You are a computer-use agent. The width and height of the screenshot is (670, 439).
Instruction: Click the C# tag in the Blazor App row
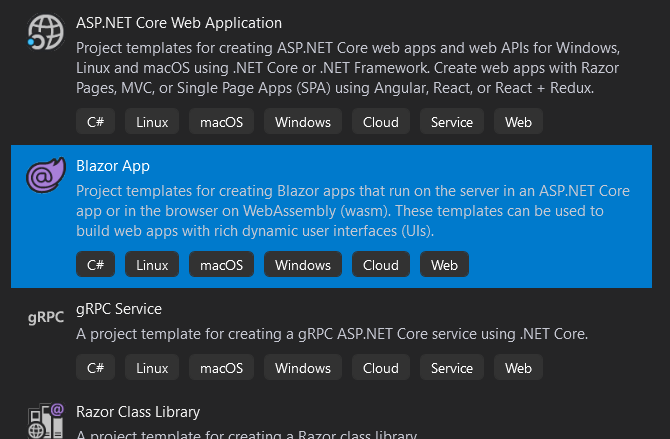(95, 265)
